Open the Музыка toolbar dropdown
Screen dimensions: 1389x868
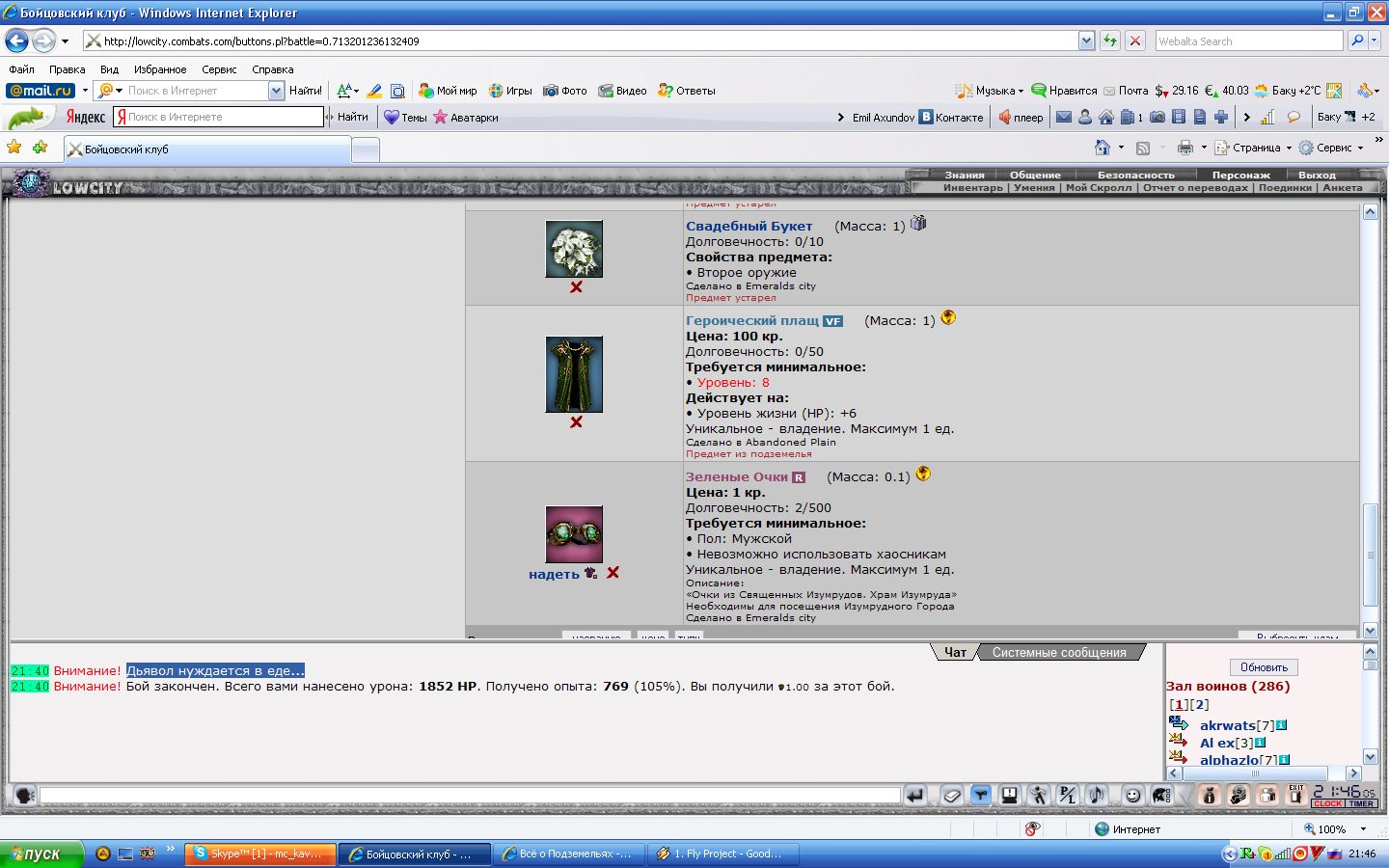tap(990, 91)
